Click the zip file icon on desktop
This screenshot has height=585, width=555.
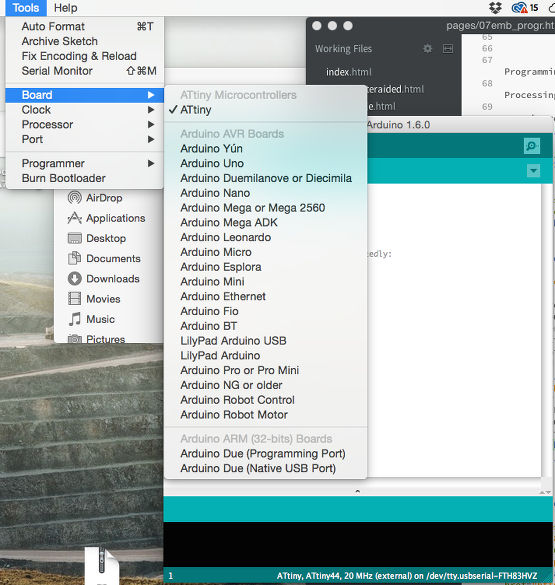point(101,565)
